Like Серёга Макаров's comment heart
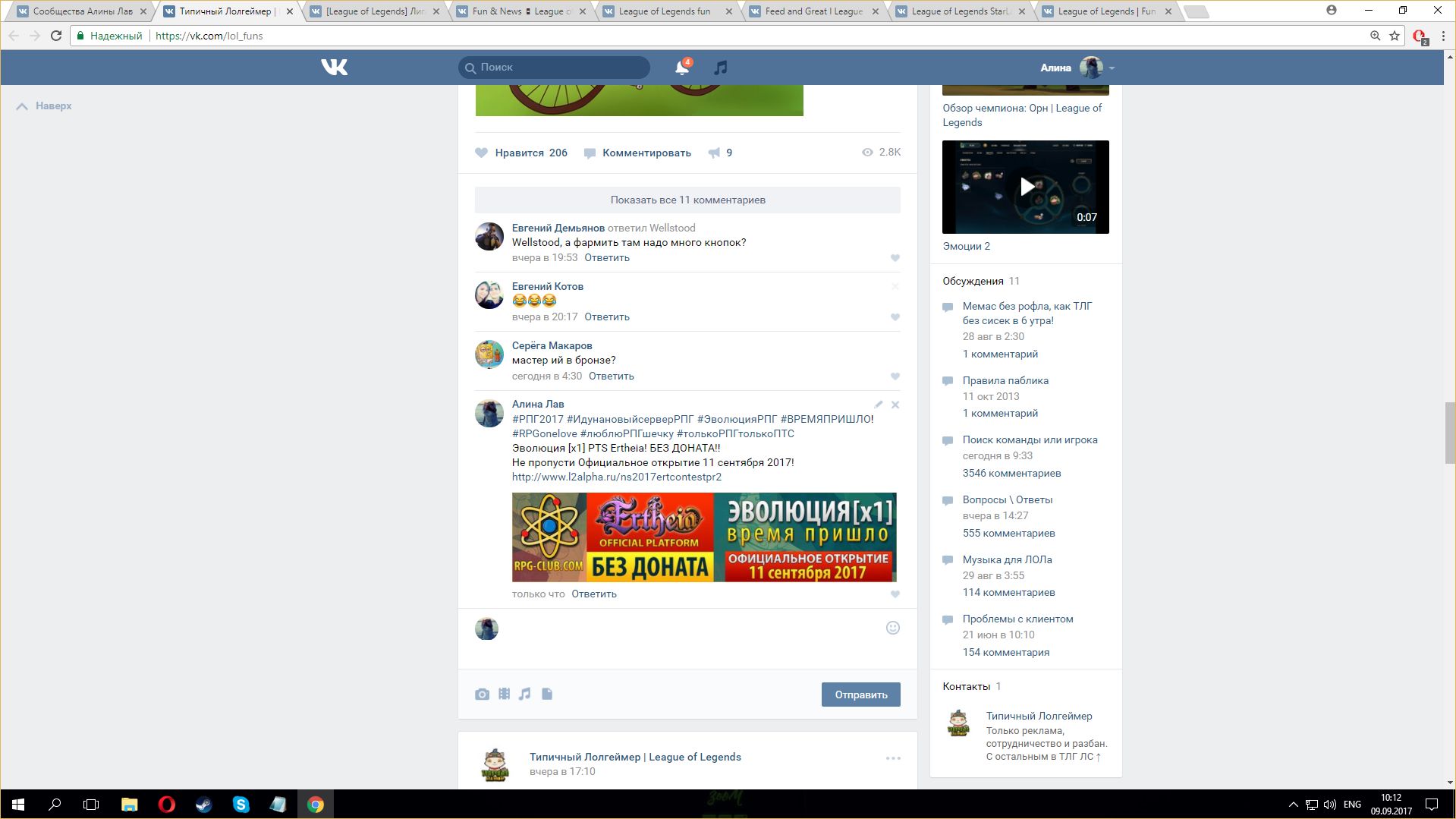 click(895, 376)
